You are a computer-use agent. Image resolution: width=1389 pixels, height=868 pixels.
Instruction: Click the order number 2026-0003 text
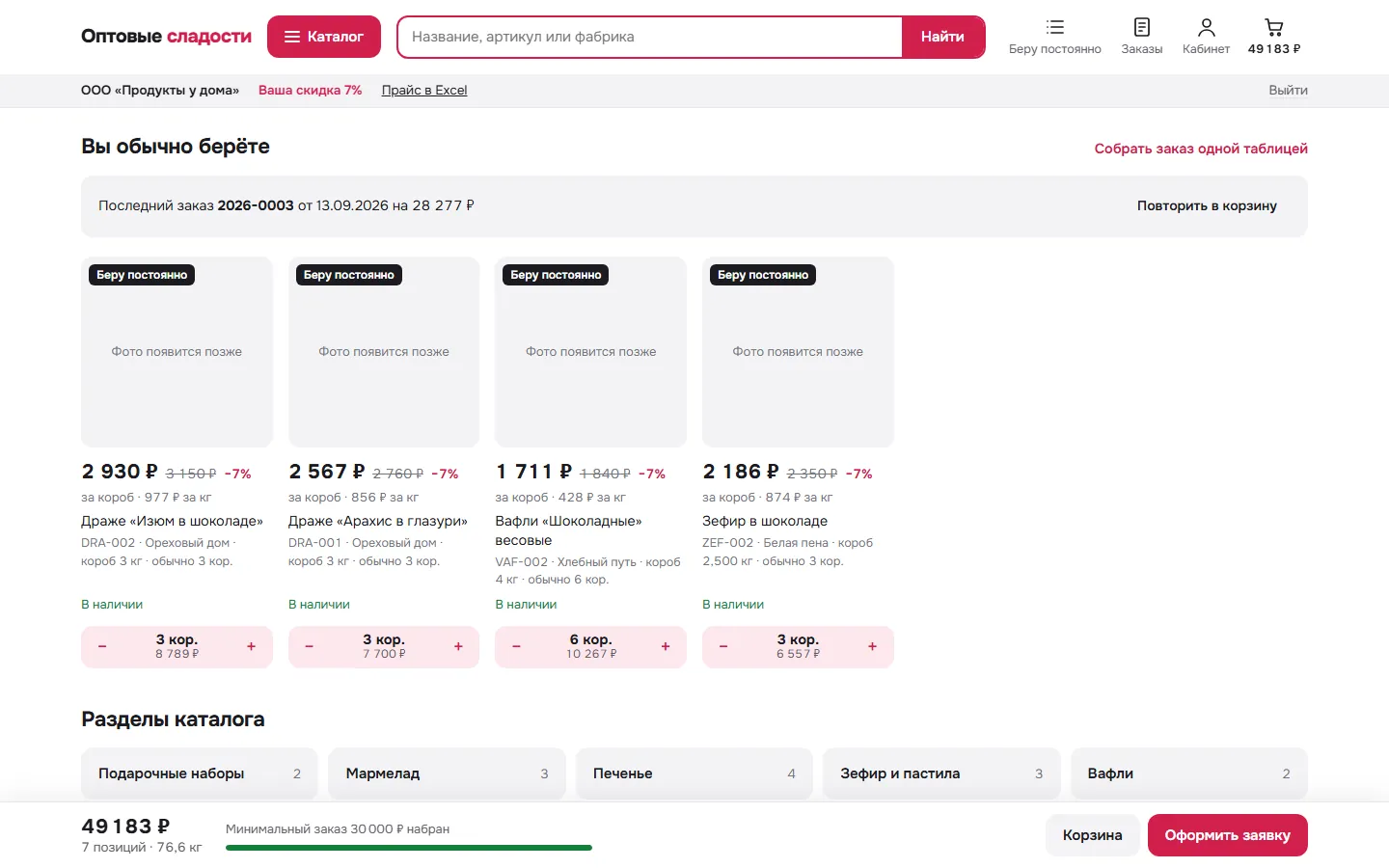[x=256, y=205]
